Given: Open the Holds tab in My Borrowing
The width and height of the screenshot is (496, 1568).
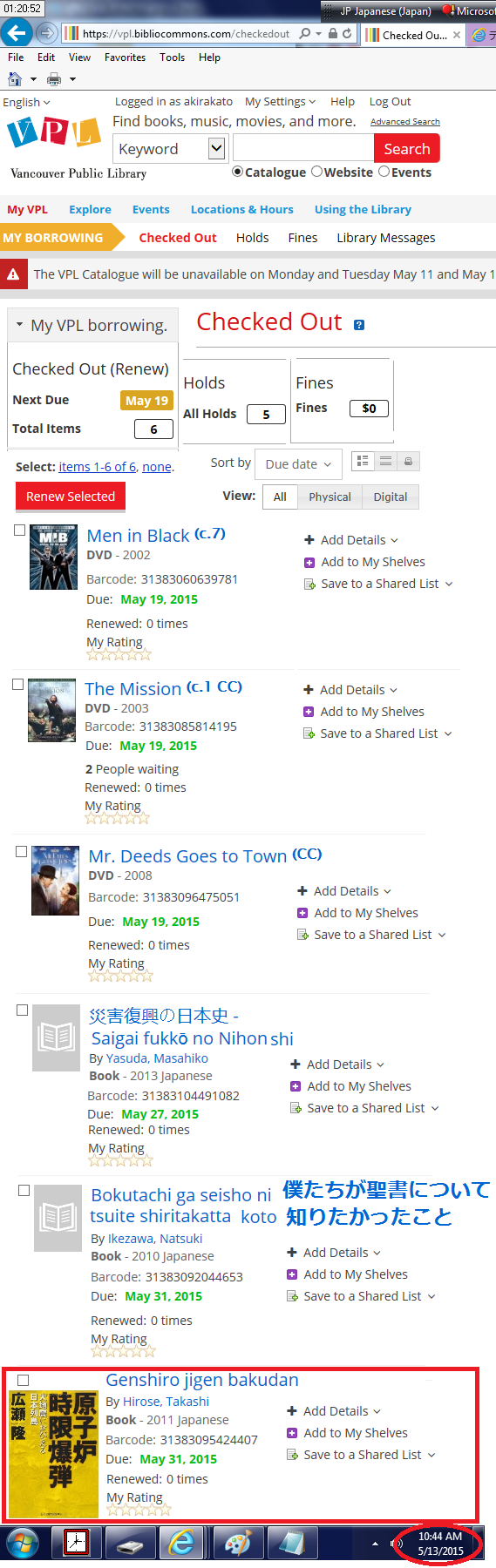Looking at the screenshot, I should [252, 238].
